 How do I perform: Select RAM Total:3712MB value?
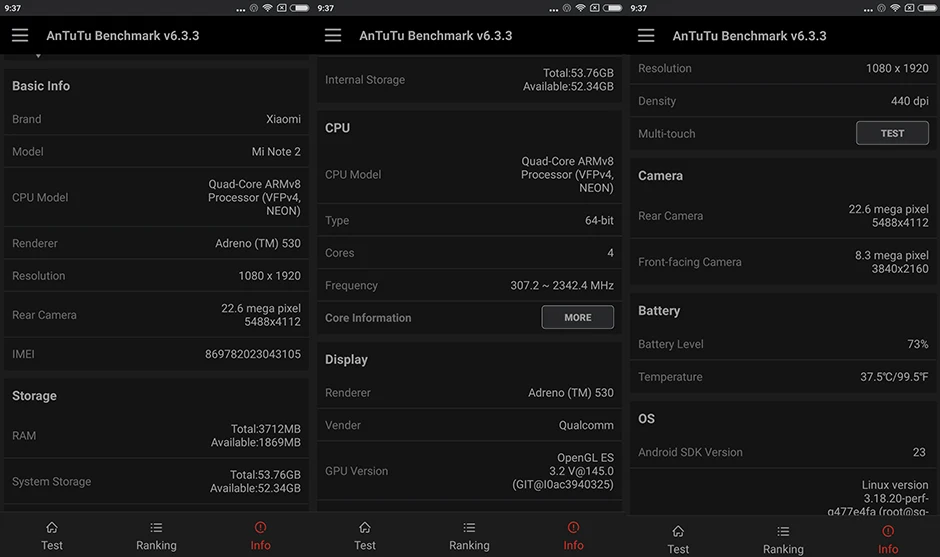point(266,429)
